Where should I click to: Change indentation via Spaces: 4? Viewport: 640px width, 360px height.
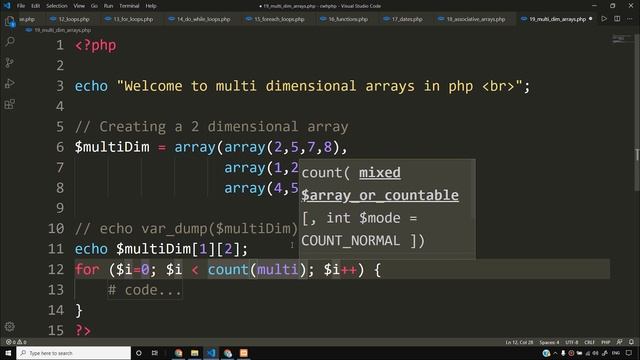coord(549,342)
